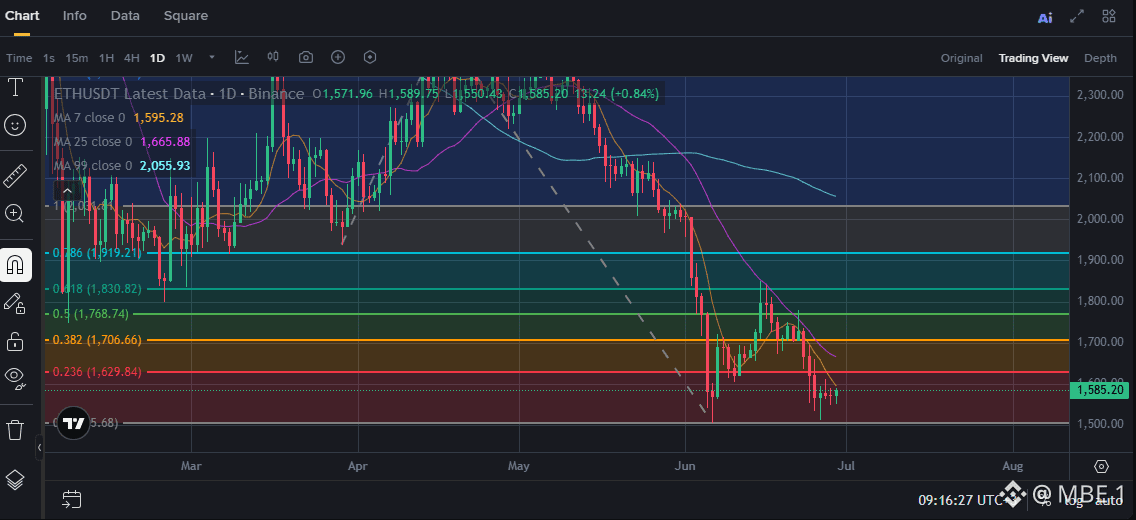The height and width of the screenshot is (520, 1136).
Task: Open the candlestick chart type icon
Action: click(x=273, y=57)
